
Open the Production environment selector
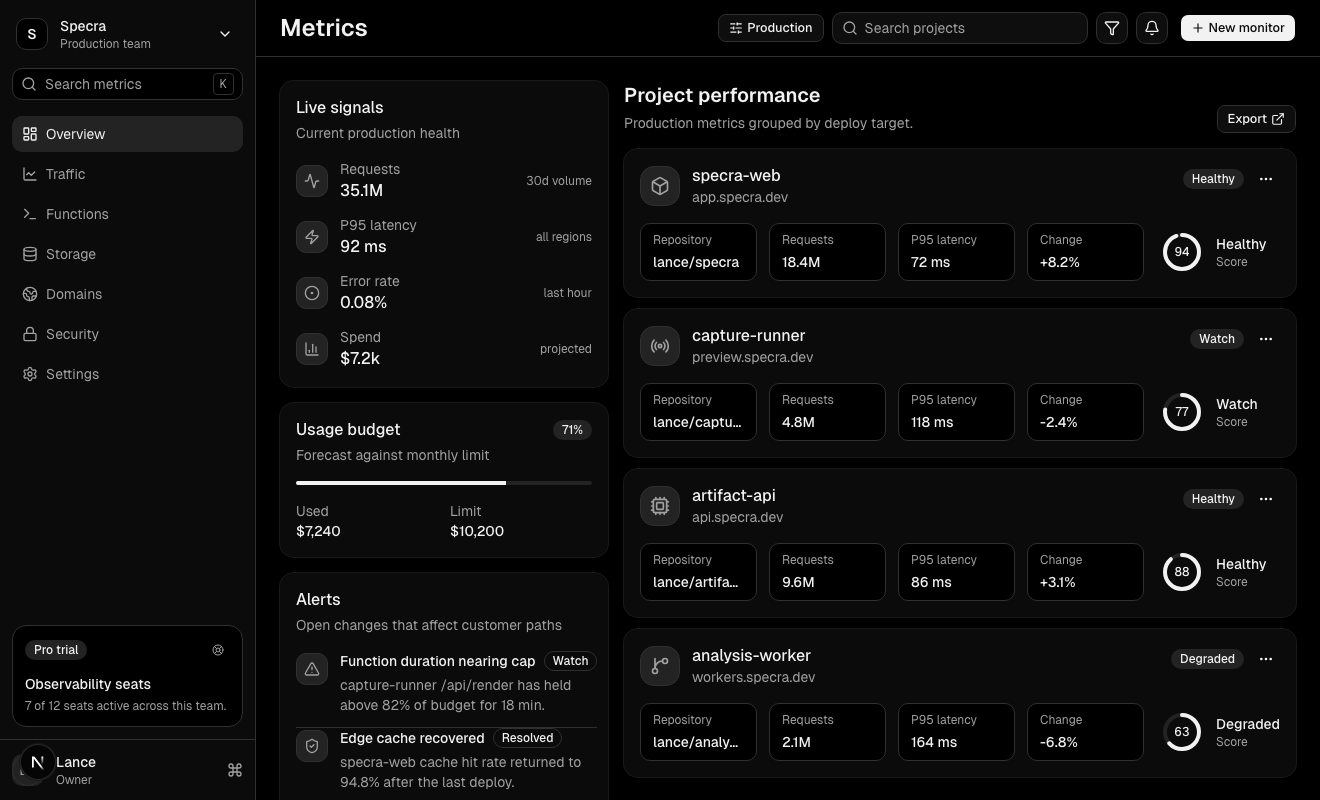(770, 28)
